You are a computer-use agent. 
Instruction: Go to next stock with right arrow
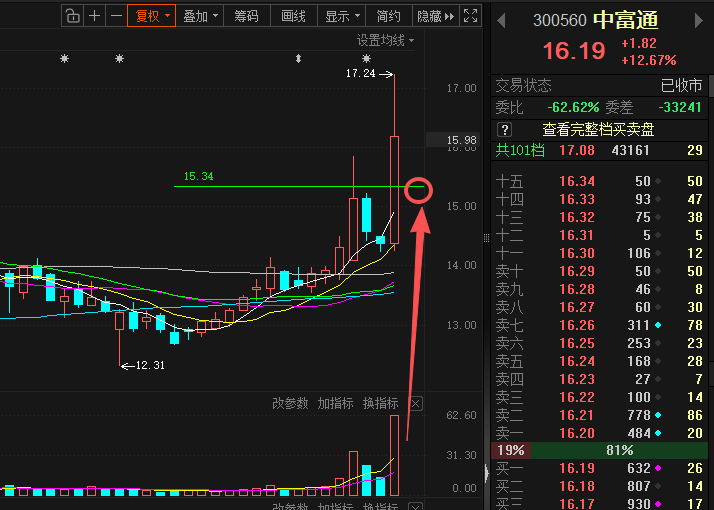click(699, 20)
